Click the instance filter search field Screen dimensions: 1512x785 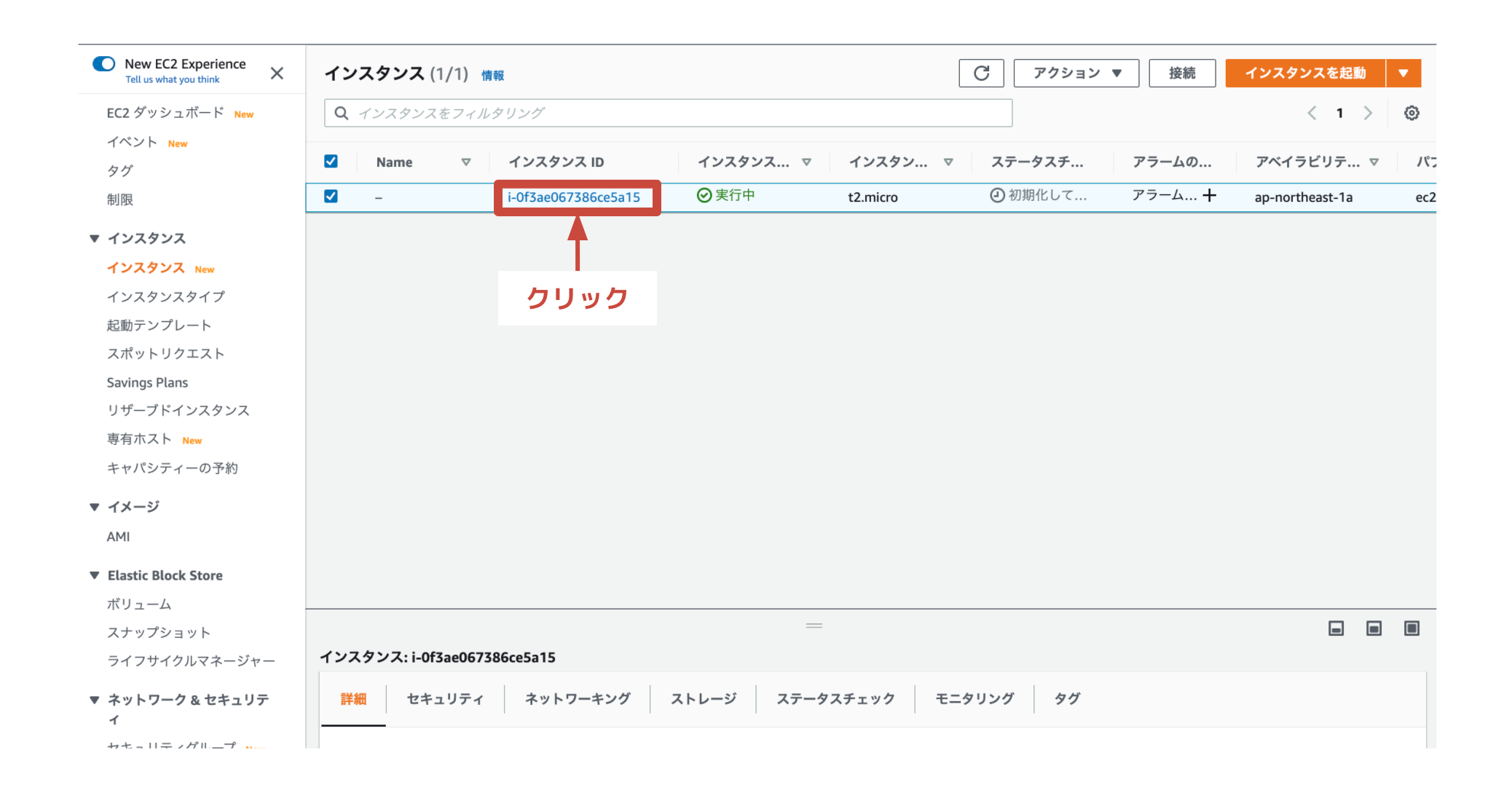(668, 113)
